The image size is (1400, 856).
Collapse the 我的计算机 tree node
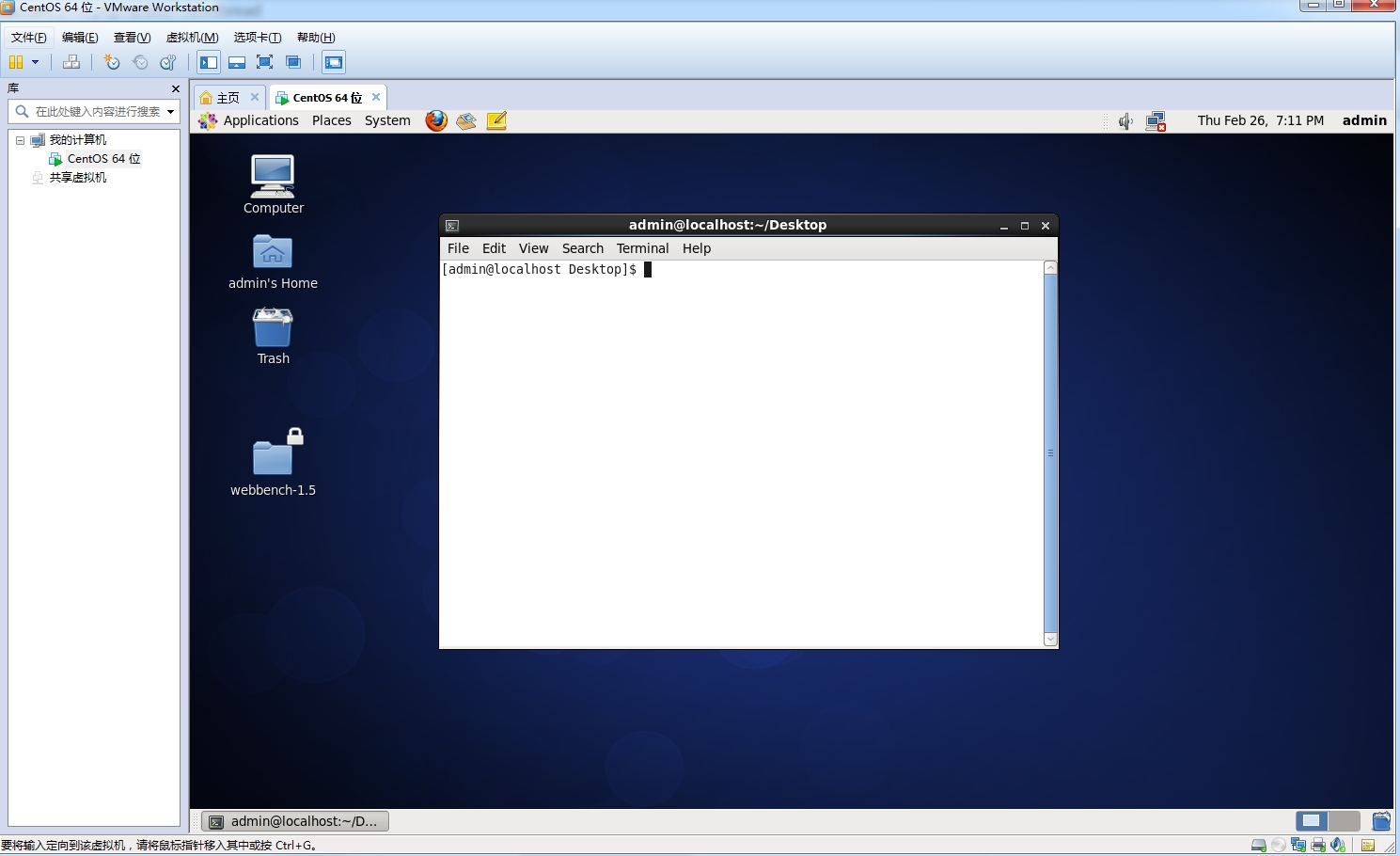click(20, 140)
